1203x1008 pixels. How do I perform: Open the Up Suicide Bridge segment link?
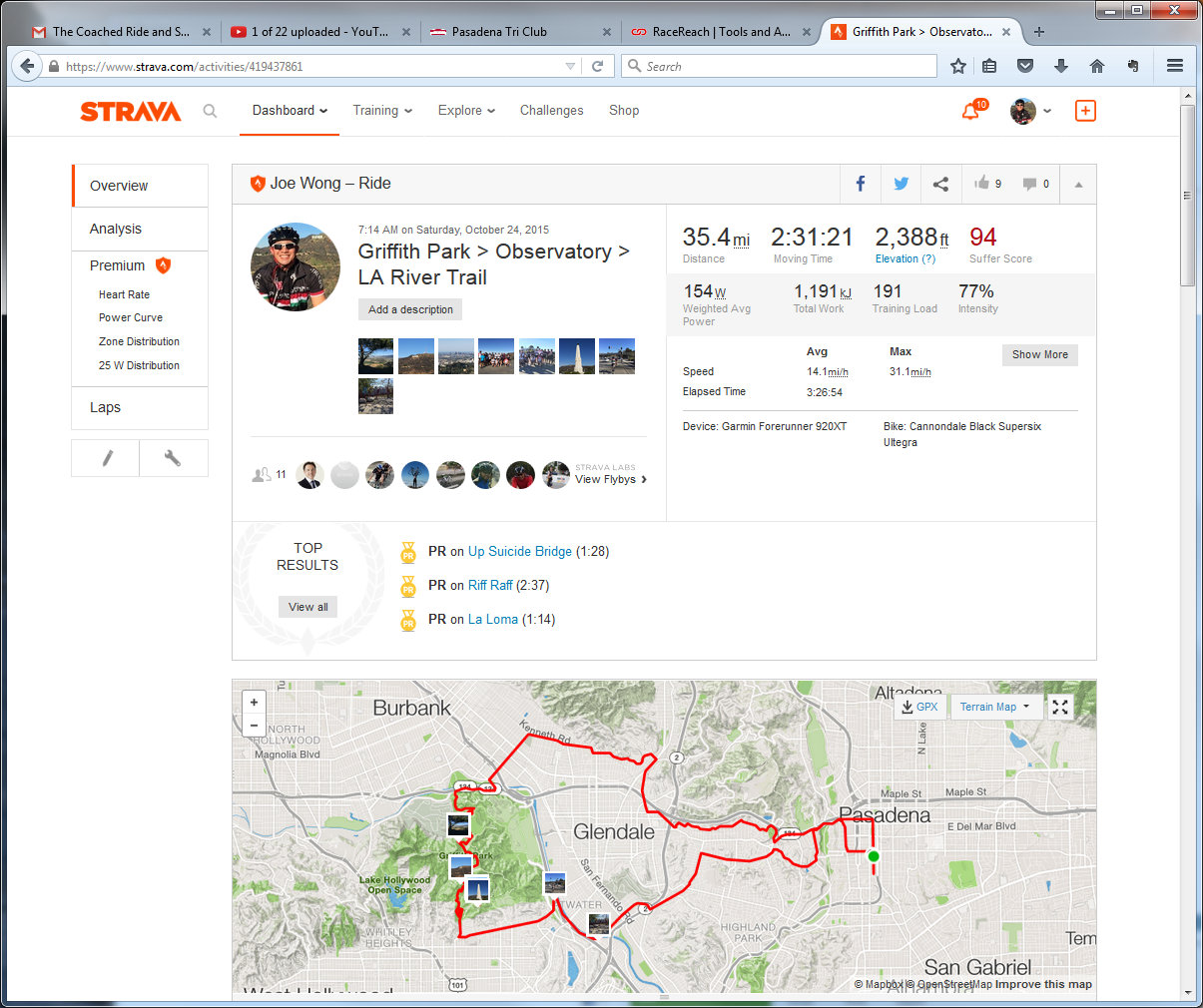coord(519,551)
